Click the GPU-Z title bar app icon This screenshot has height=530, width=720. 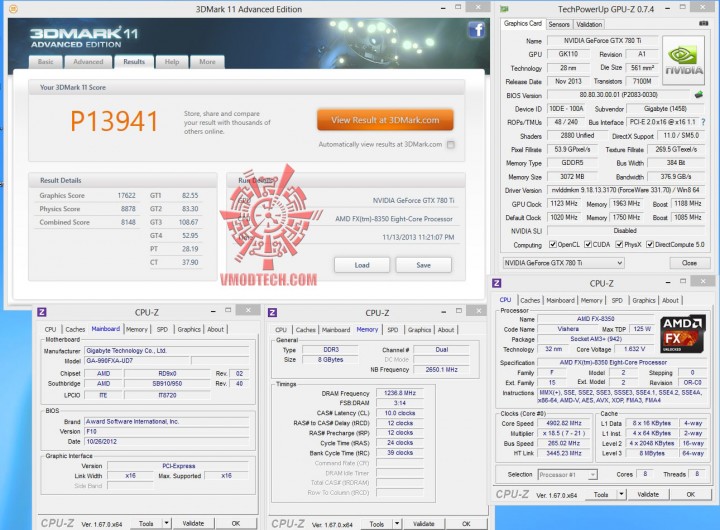tap(504, 9)
